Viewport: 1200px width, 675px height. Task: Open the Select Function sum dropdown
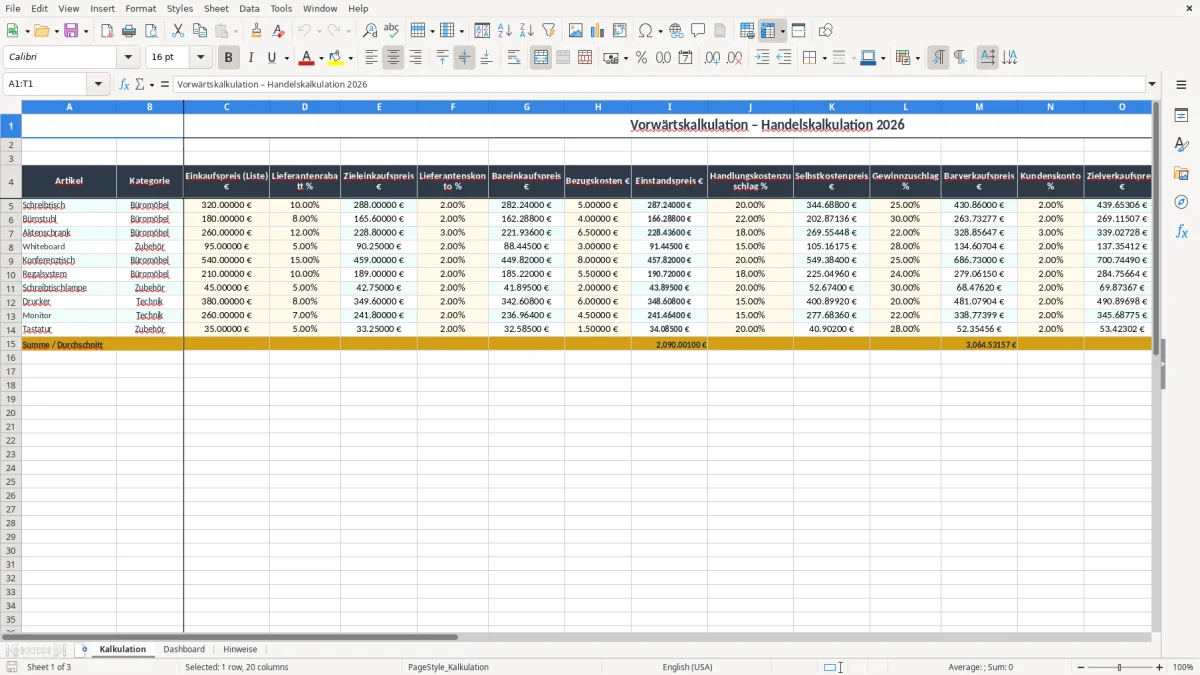(152, 85)
